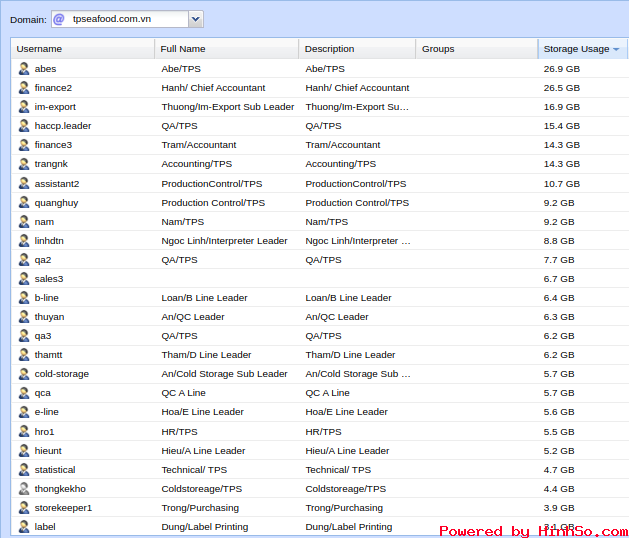Click user icon for storekeeper1

point(24,508)
